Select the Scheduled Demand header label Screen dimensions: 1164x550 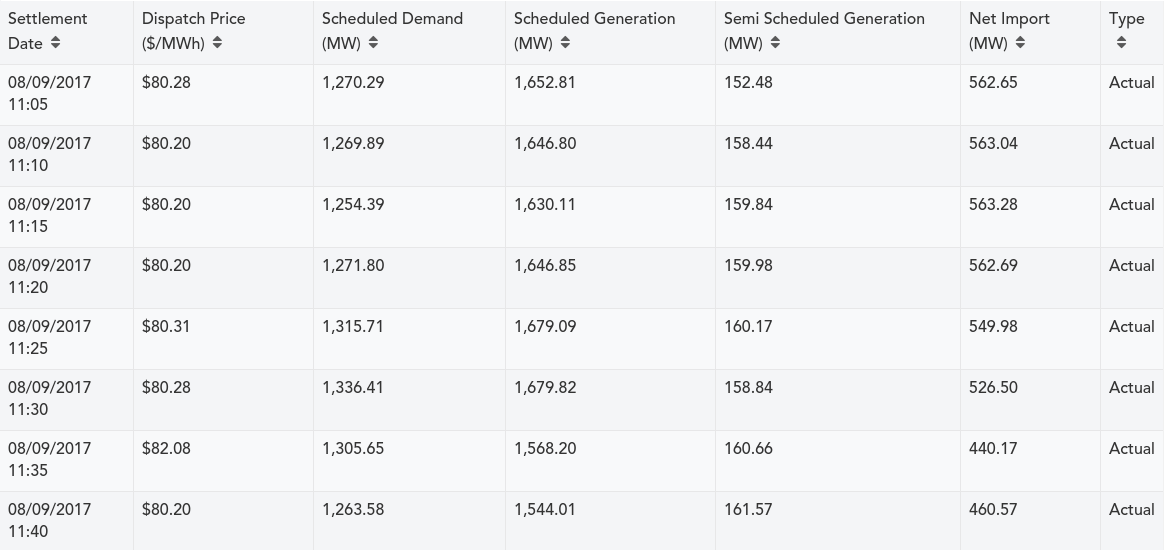[x=392, y=19]
